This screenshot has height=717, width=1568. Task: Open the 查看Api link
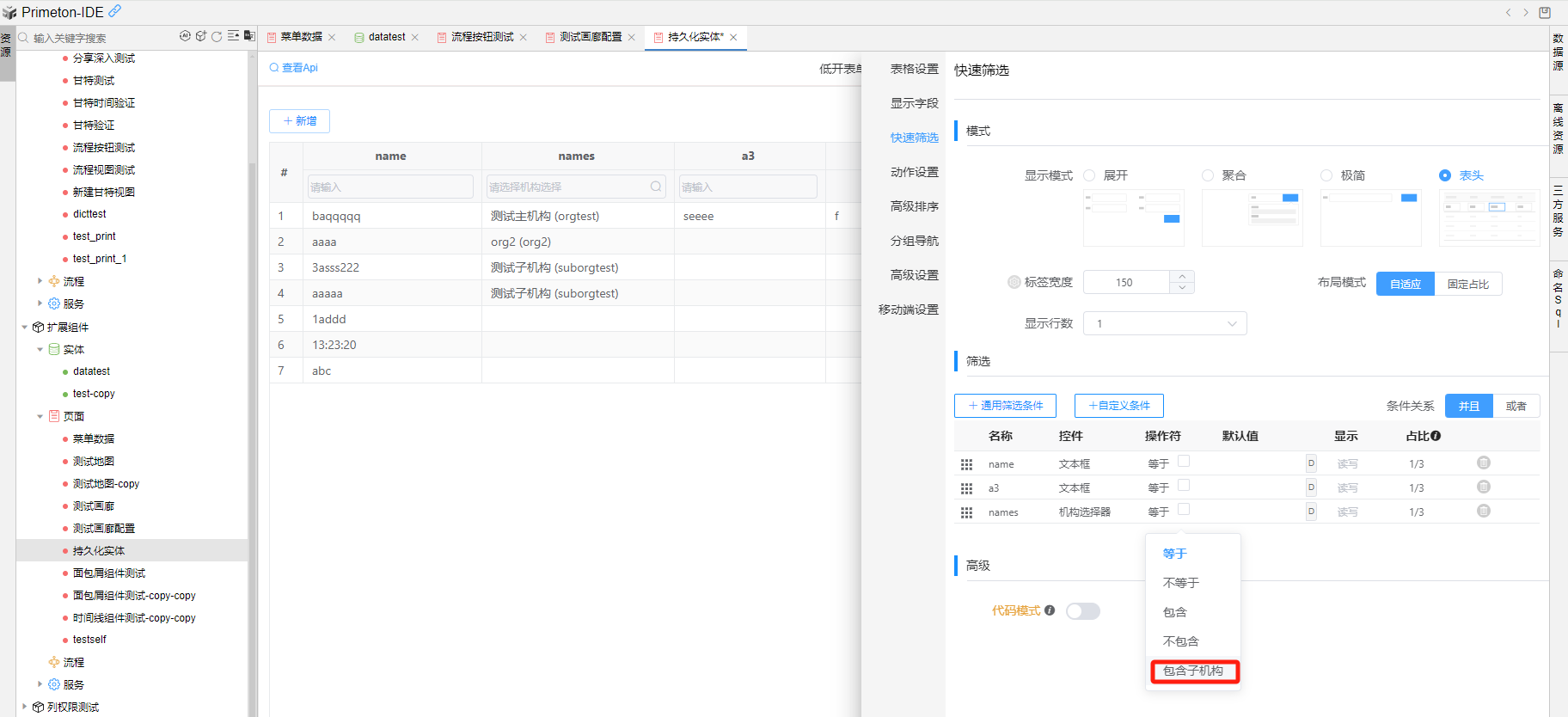point(294,68)
